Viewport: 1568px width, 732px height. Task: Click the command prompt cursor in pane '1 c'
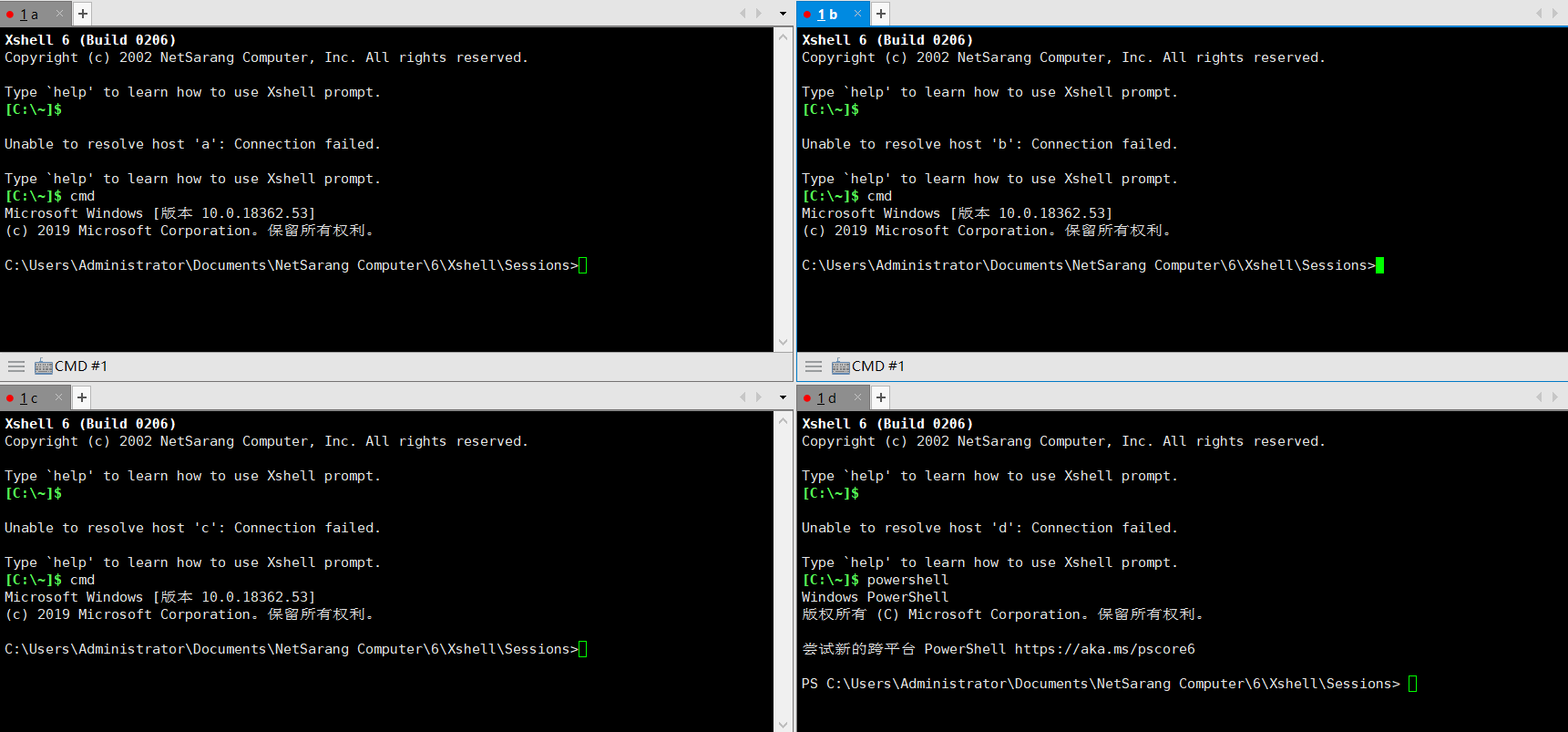point(583,649)
